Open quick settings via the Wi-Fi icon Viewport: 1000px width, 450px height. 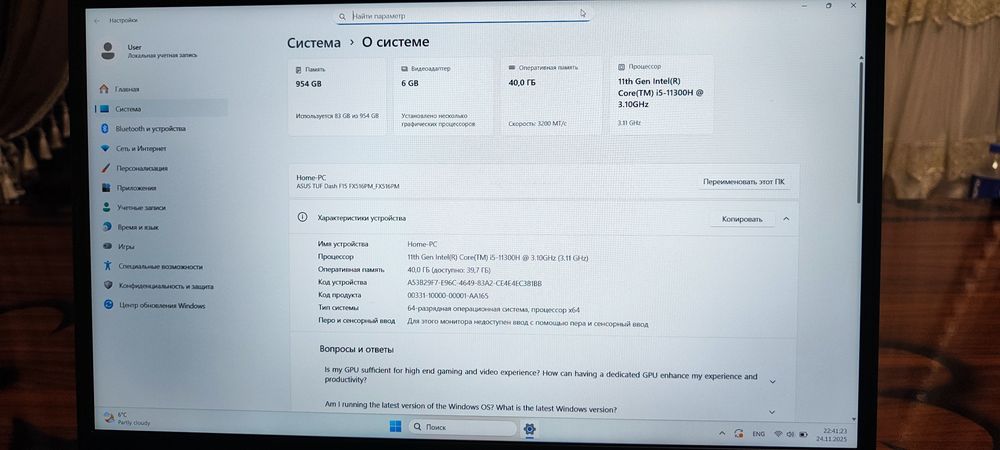(778, 435)
